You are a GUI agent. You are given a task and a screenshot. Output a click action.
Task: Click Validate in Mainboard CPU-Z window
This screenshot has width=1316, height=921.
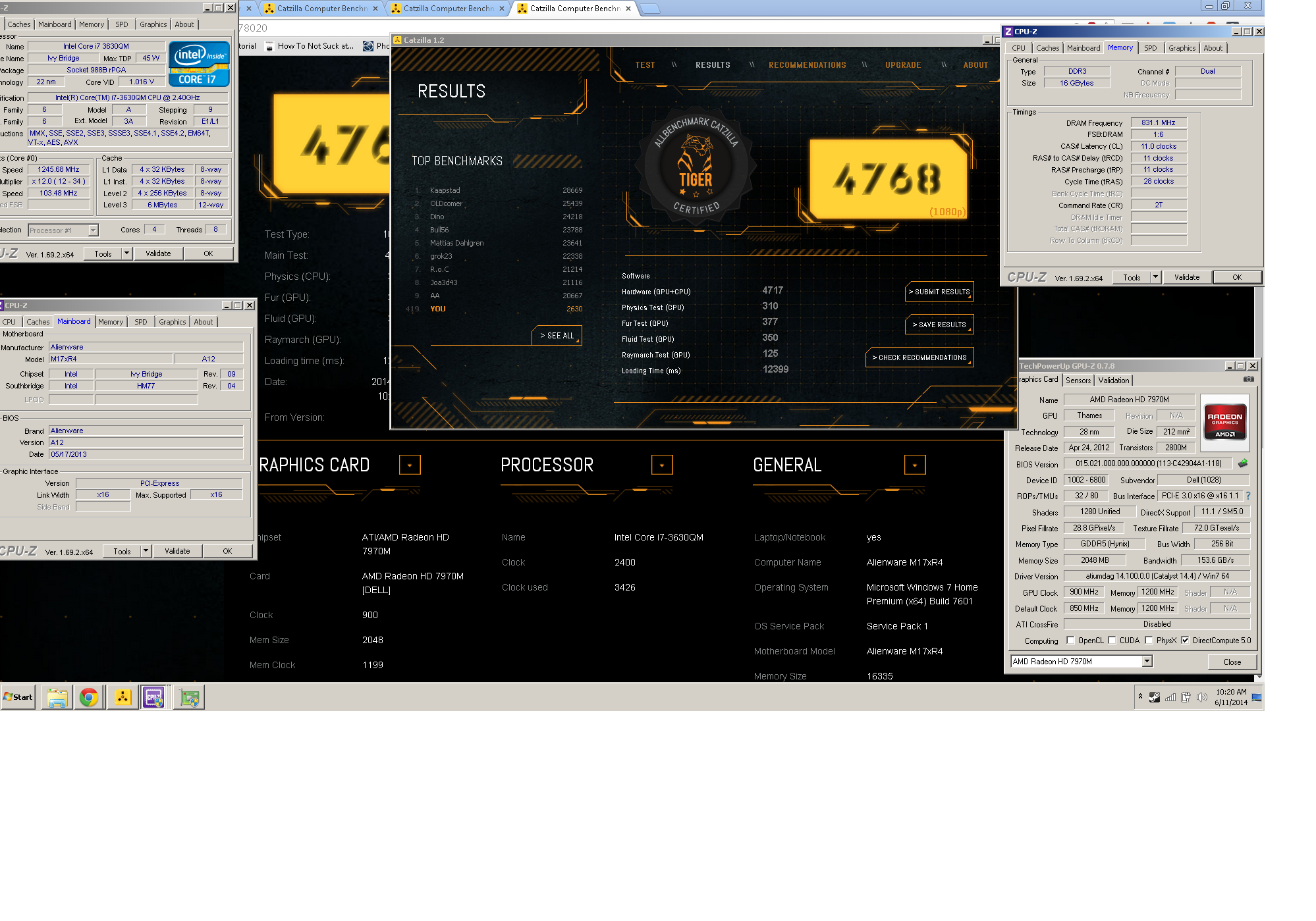pos(177,551)
